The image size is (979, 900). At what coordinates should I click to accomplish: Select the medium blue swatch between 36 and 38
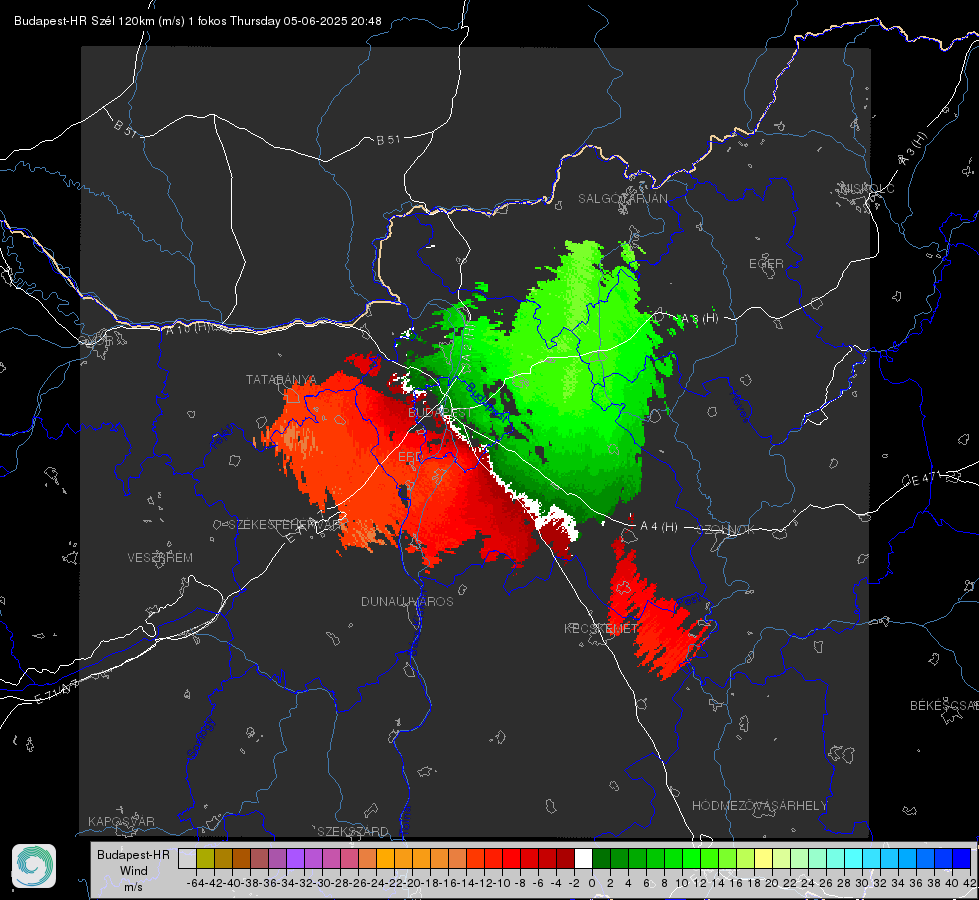925,858
